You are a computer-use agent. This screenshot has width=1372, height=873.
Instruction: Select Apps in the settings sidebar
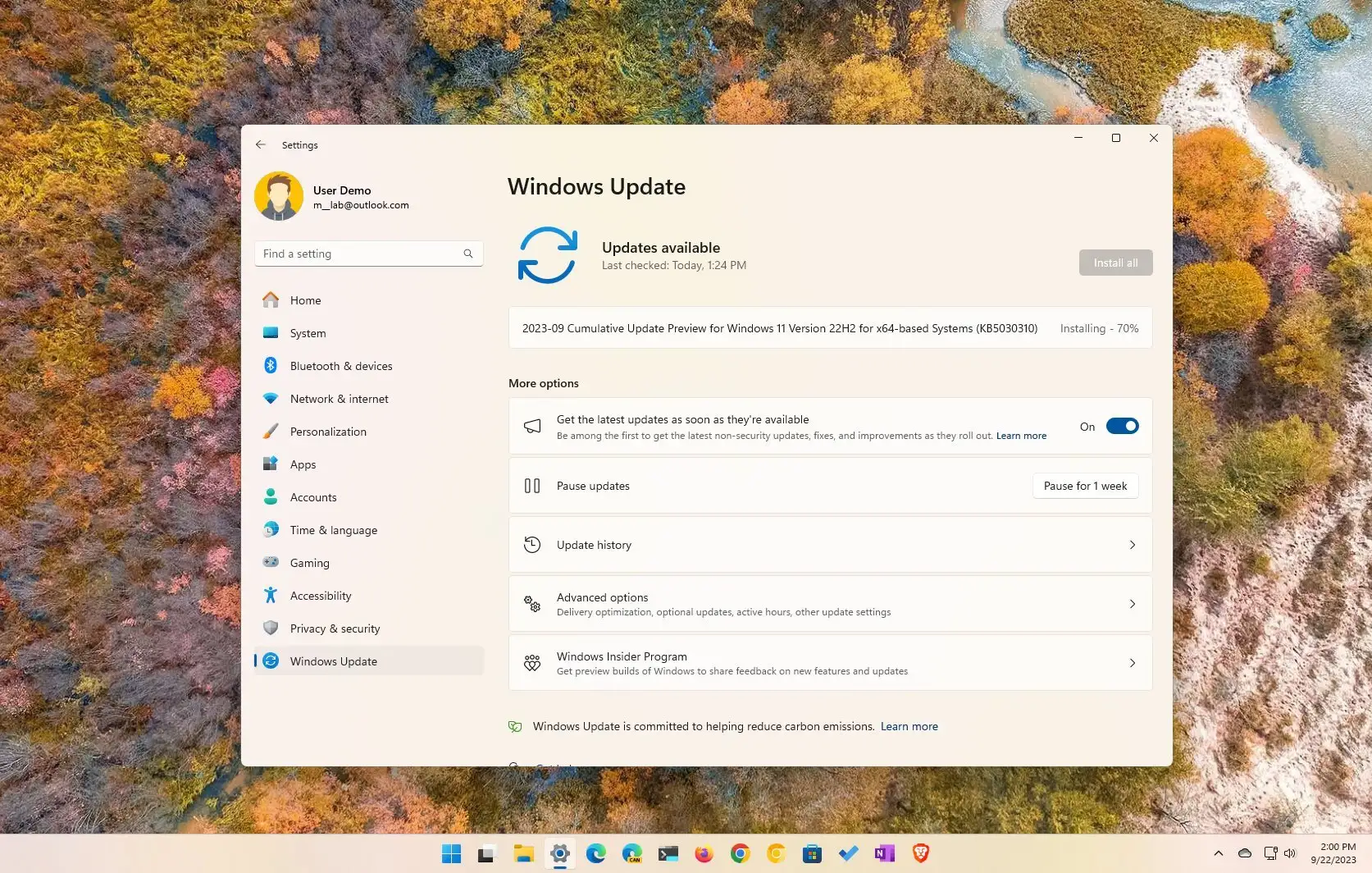click(x=302, y=464)
